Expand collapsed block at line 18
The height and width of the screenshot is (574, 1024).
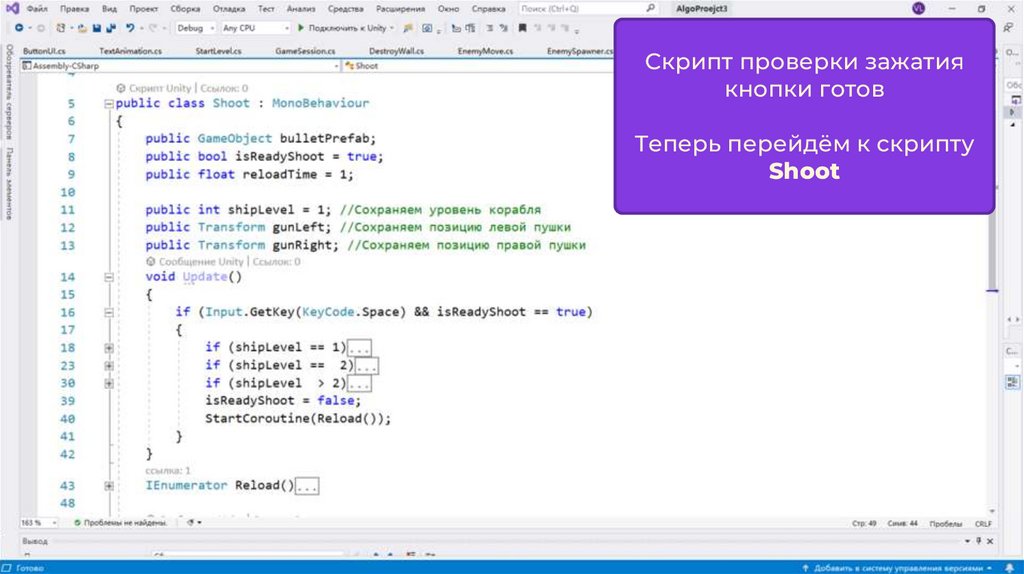pos(109,347)
